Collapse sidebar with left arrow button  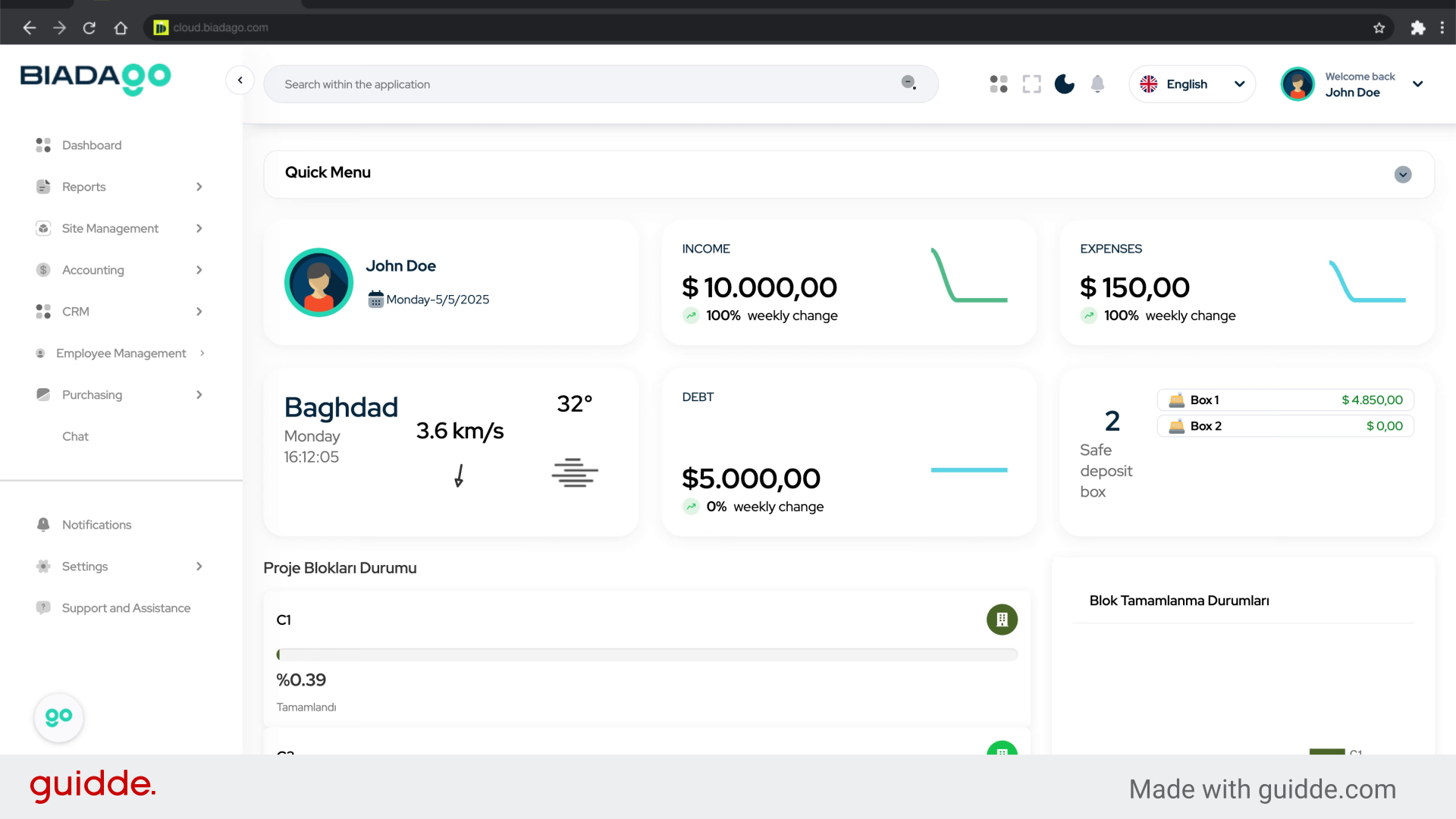tap(240, 80)
